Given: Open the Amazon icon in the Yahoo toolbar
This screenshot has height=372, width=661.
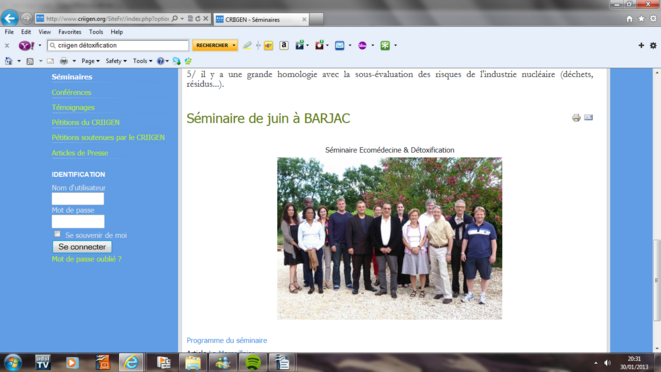Looking at the screenshot, I should [284, 45].
